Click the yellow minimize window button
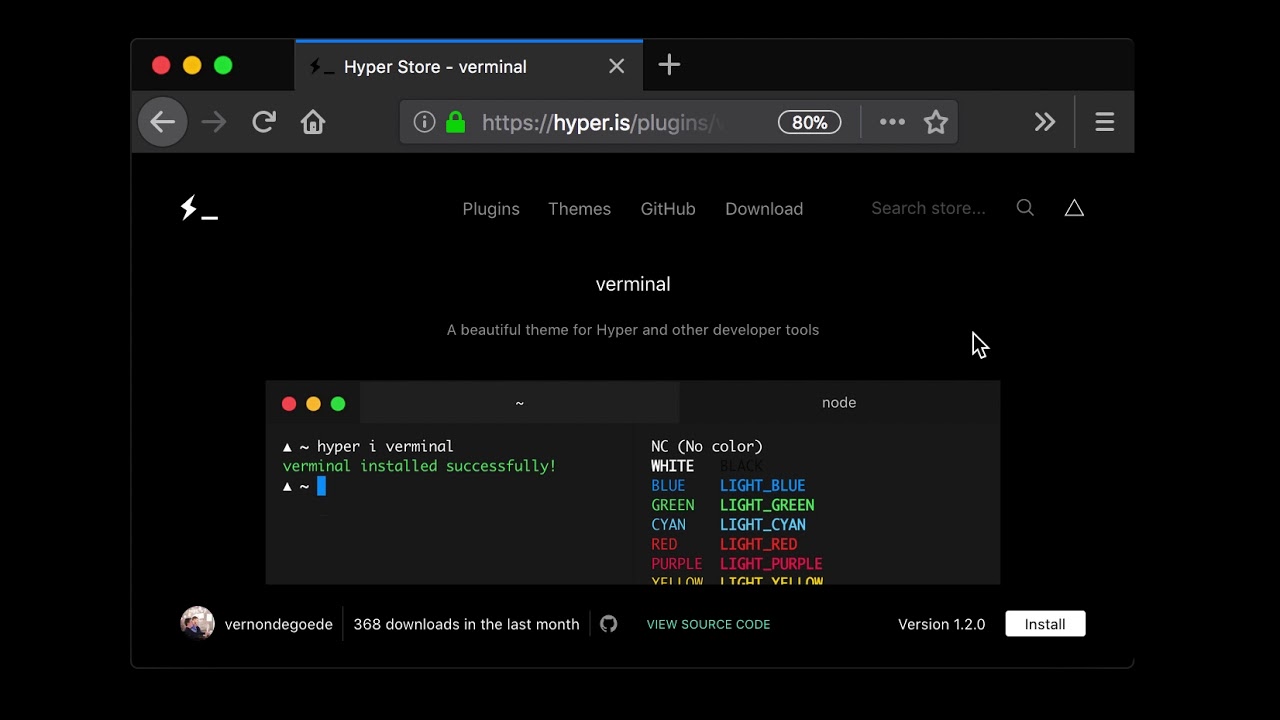The width and height of the screenshot is (1280, 720). 192,65
